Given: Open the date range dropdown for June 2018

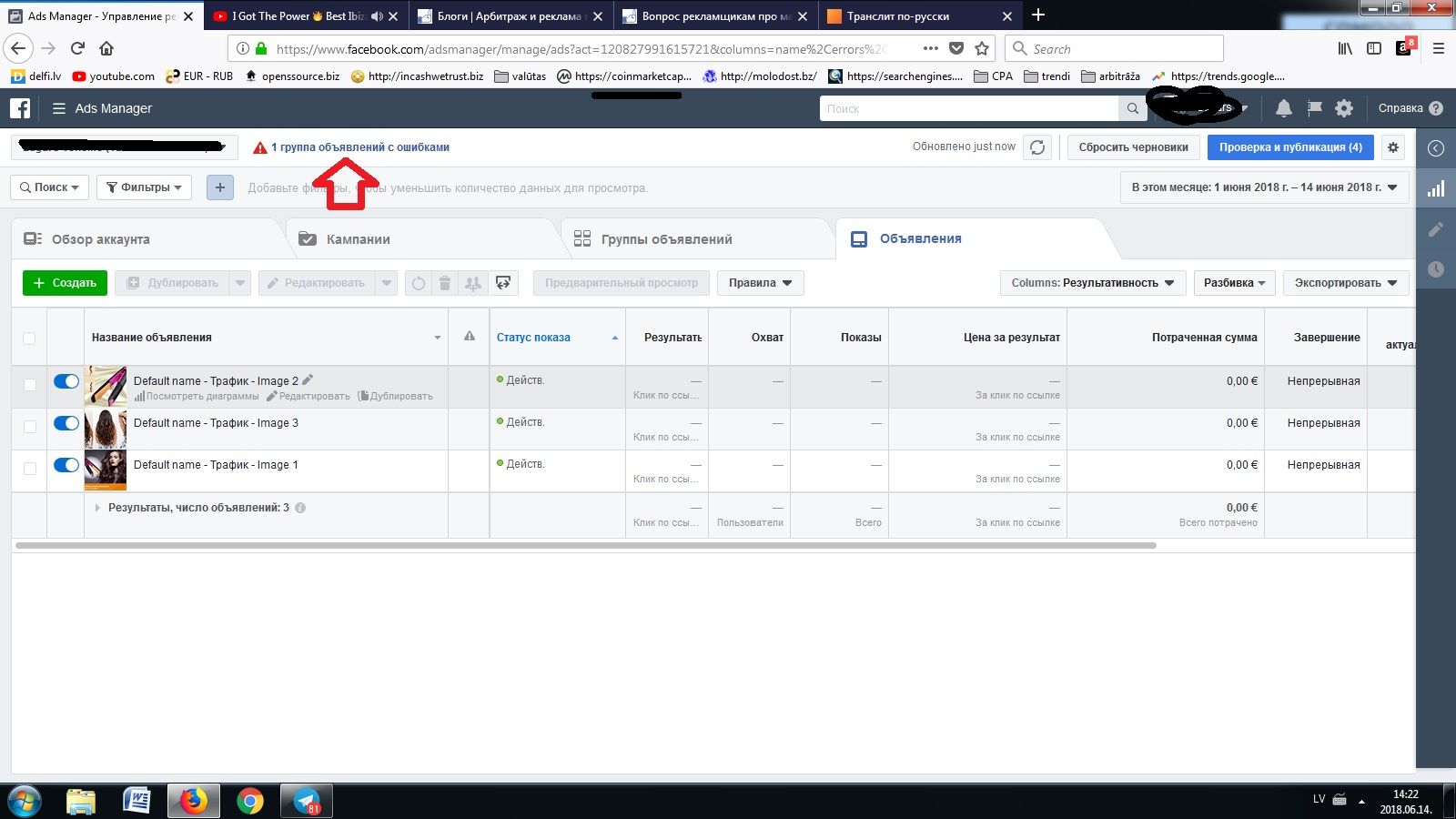Looking at the screenshot, I should (1264, 187).
